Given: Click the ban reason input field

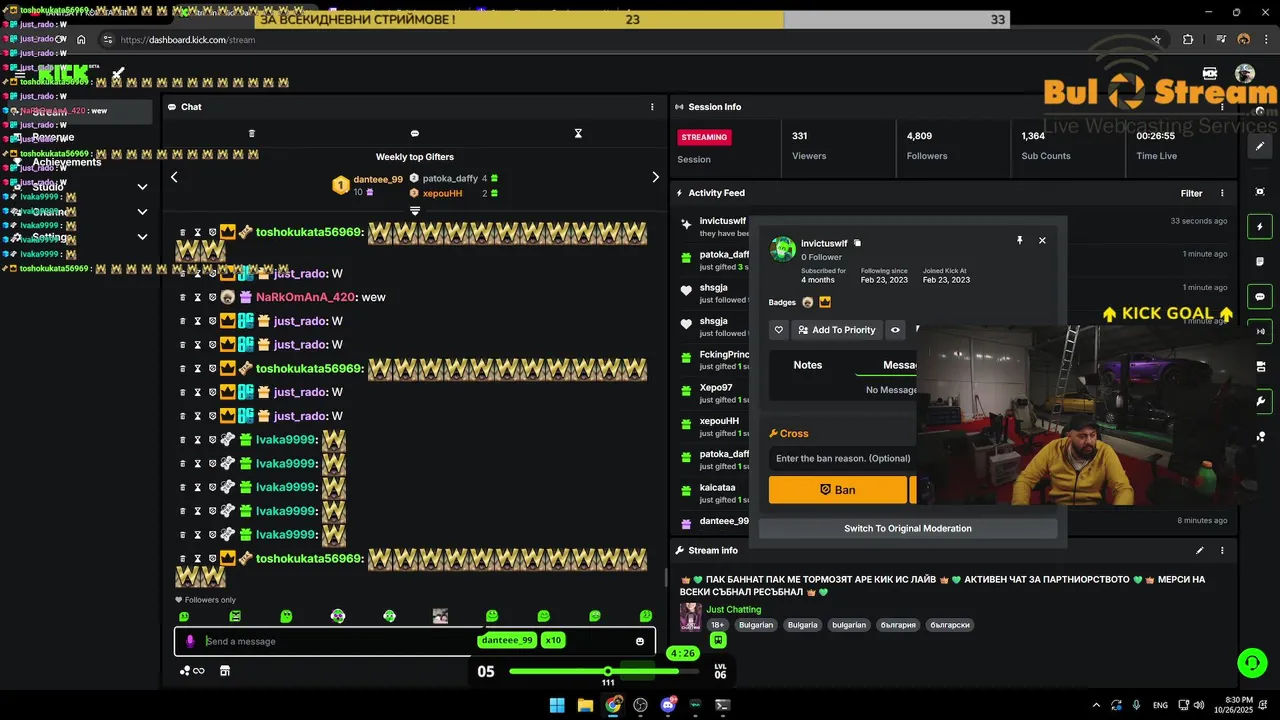Looking at the screenshot, I should (842, 458).
